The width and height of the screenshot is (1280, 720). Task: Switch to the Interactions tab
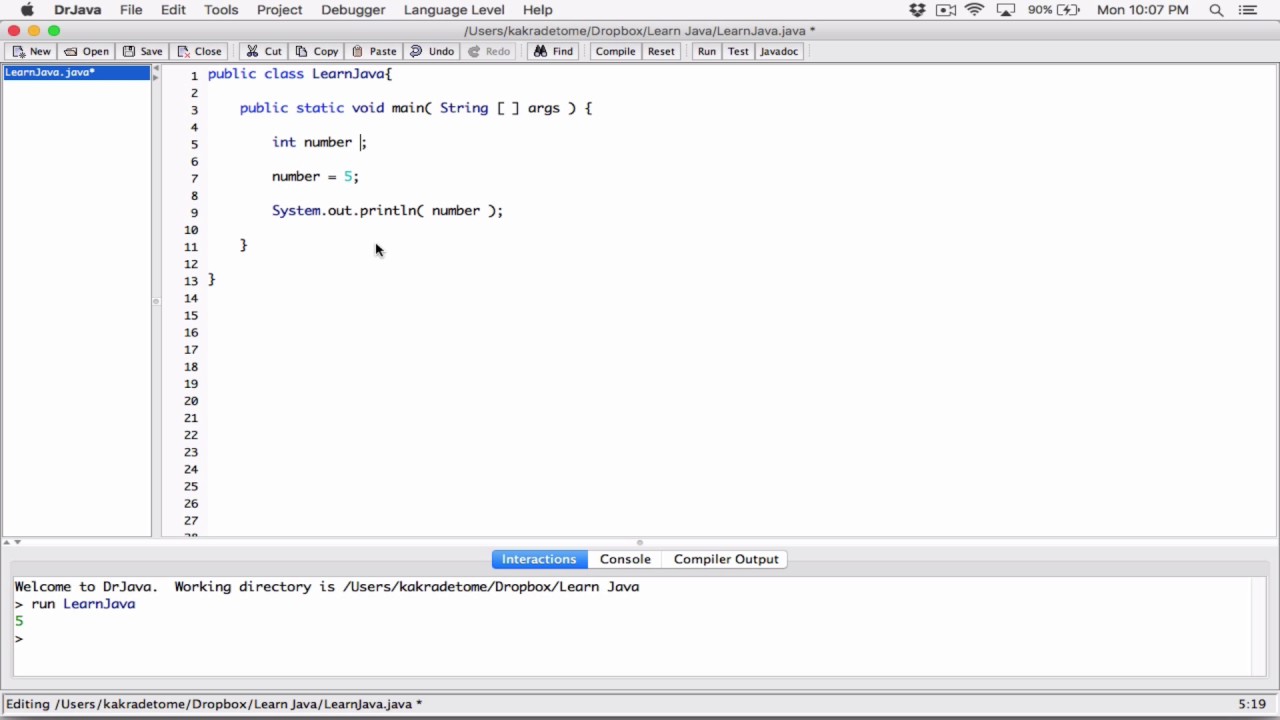click(x=539, y=559)
